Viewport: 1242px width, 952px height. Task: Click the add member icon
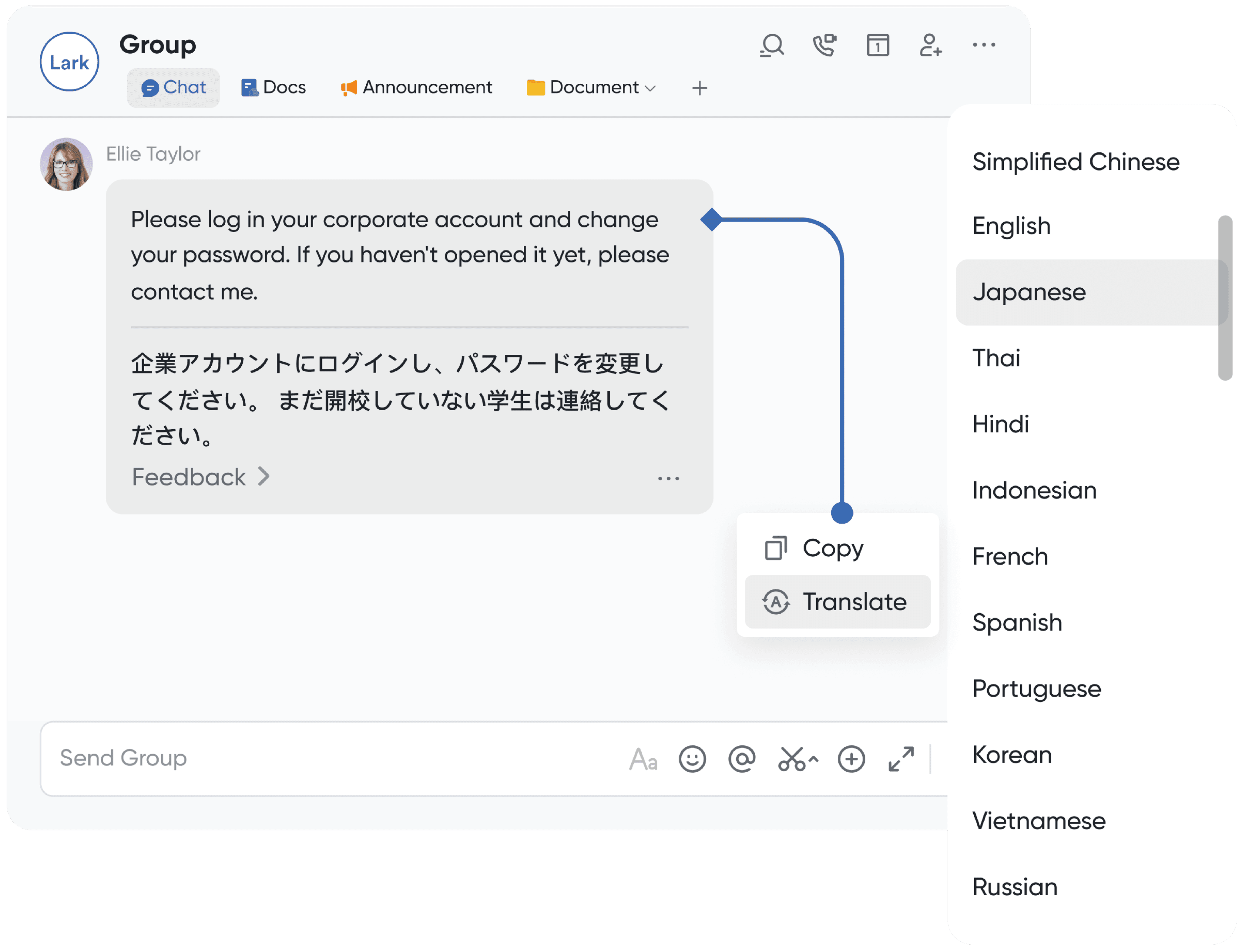point(930,45)
